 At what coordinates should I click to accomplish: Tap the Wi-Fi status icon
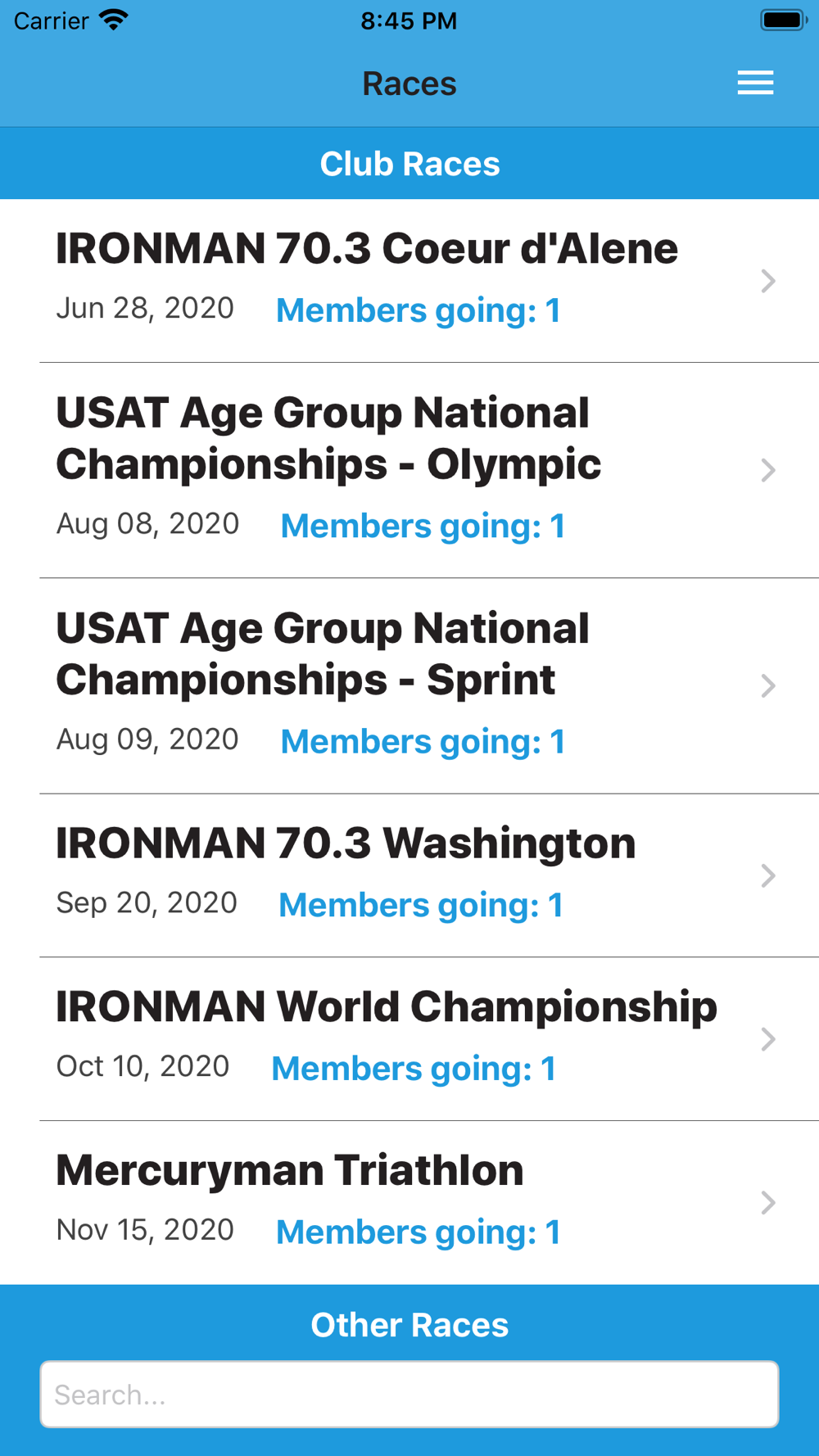[114, 20]
